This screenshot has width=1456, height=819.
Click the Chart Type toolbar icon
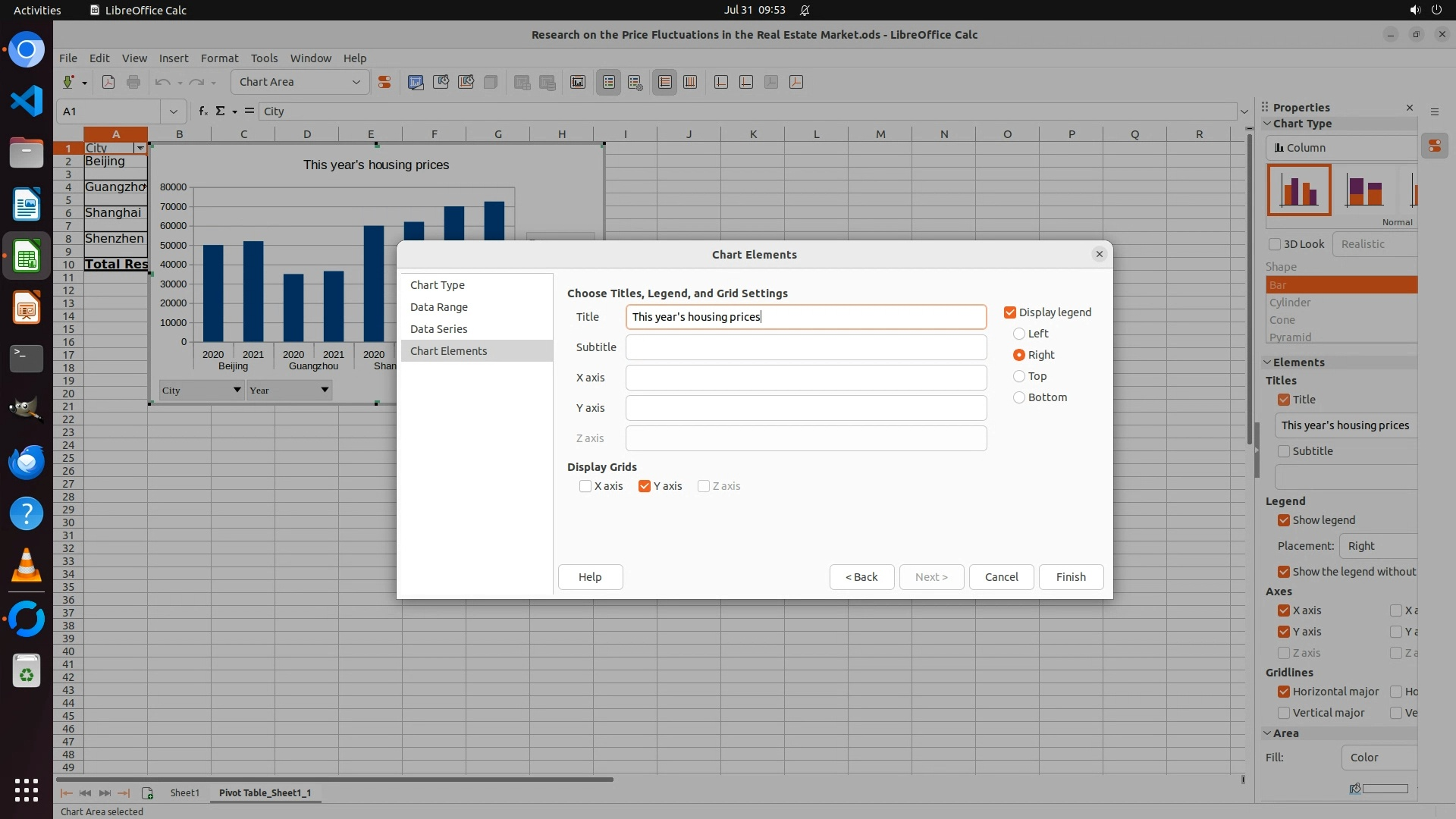coord(416,82)
